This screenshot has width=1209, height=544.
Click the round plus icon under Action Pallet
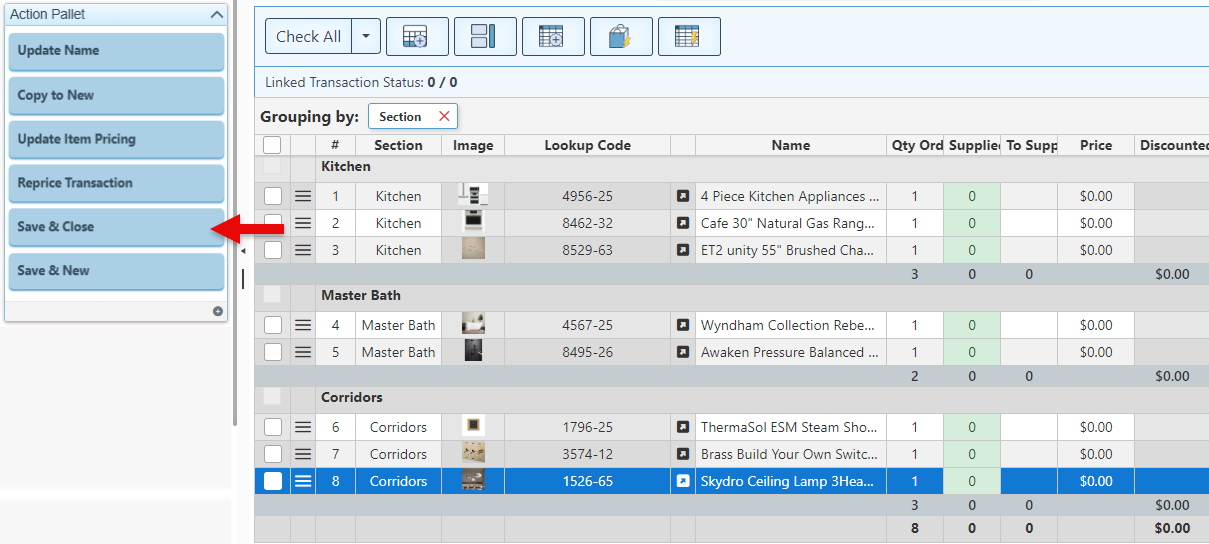[217, 311]
